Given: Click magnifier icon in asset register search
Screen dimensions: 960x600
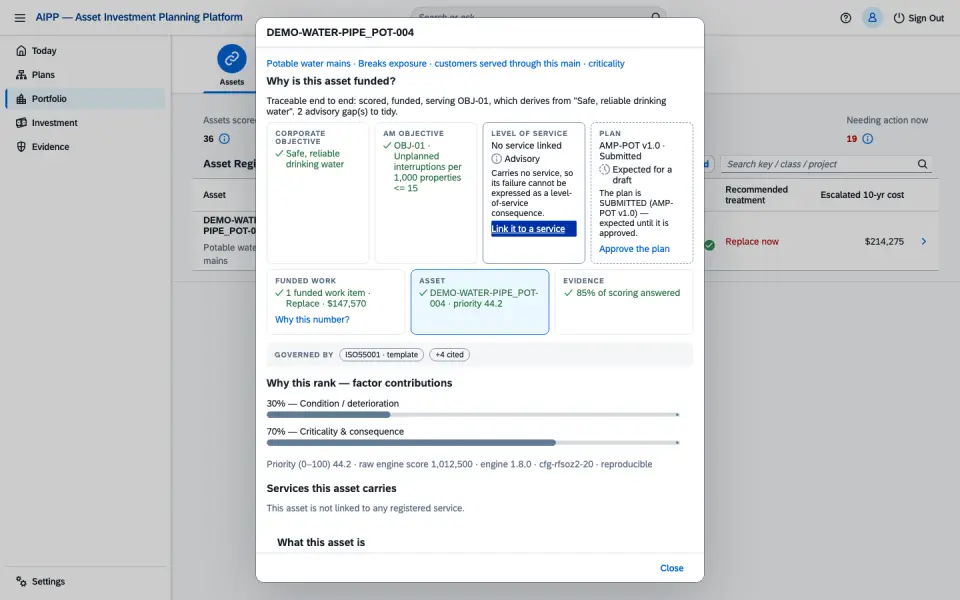Looking at the screenshot, I should (x=922, y=164).
